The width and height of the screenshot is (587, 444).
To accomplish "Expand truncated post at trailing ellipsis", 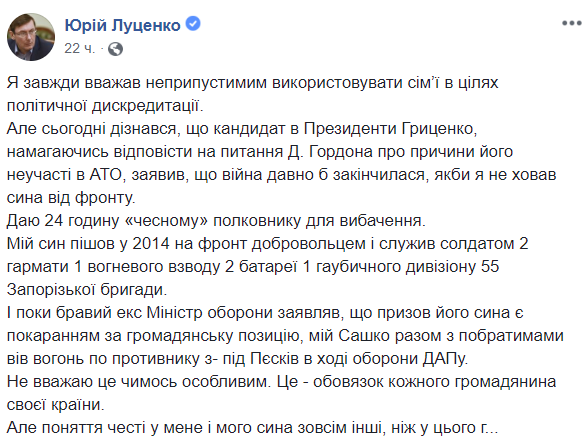I will click(489, 428).
